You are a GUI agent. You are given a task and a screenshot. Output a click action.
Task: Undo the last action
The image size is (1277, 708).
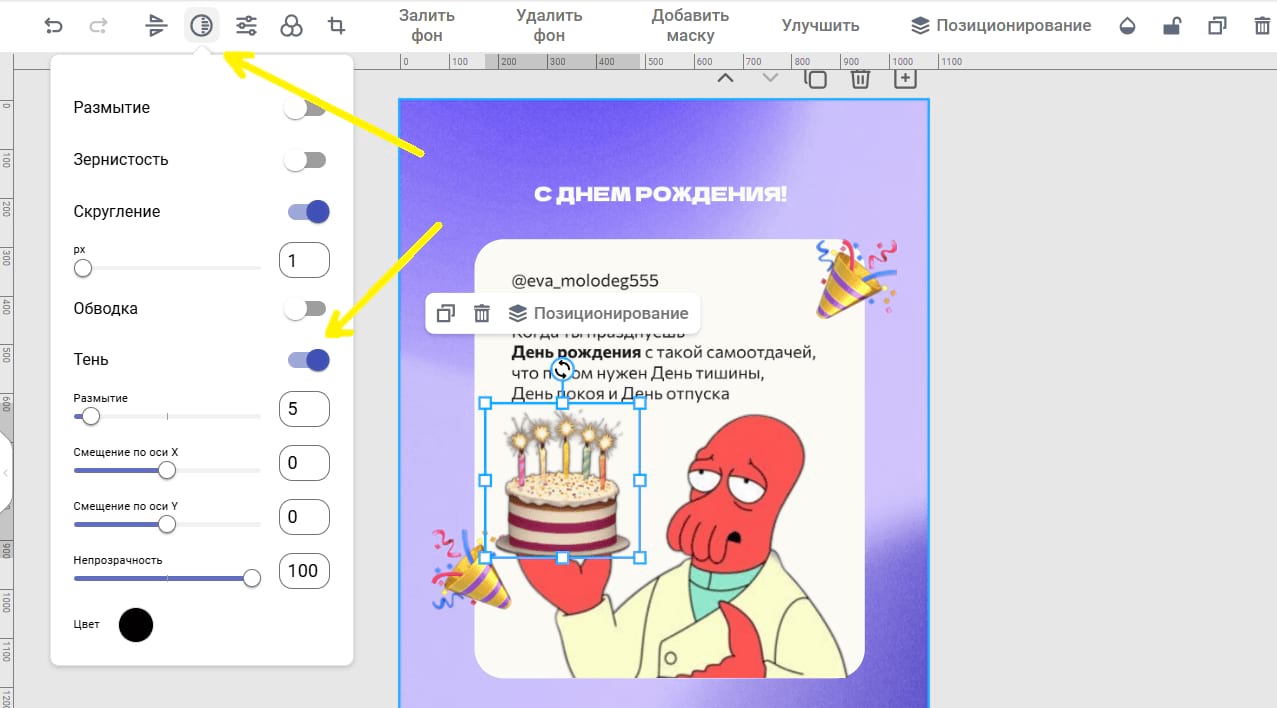click(54, 26)
